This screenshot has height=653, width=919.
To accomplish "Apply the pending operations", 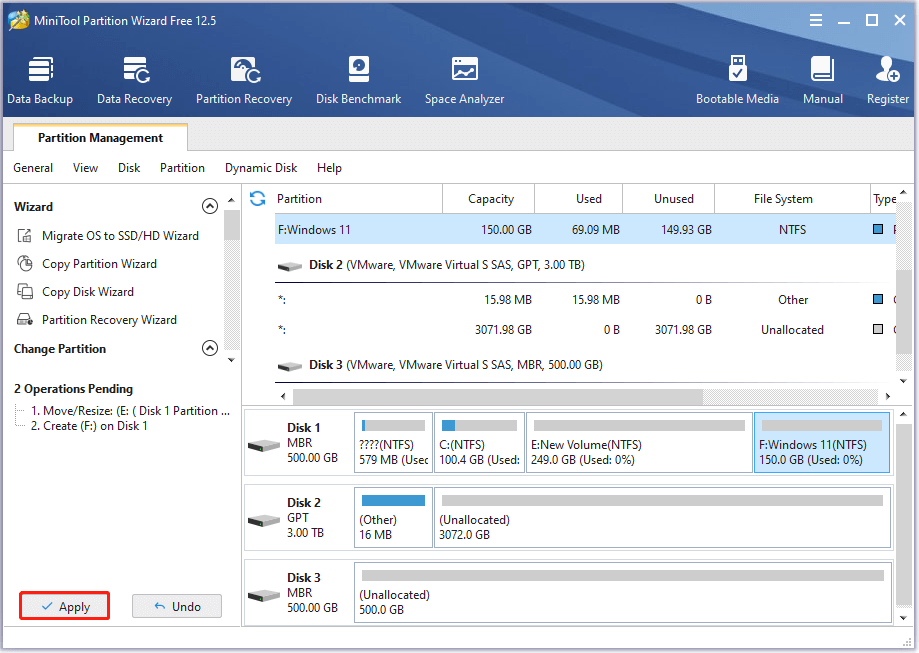I will [64, 606].
